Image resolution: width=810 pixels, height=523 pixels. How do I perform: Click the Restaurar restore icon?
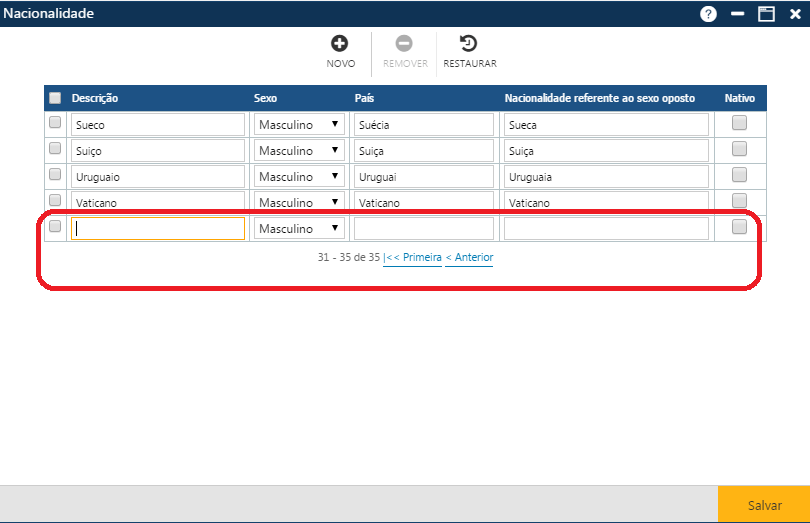click(468, 43)
